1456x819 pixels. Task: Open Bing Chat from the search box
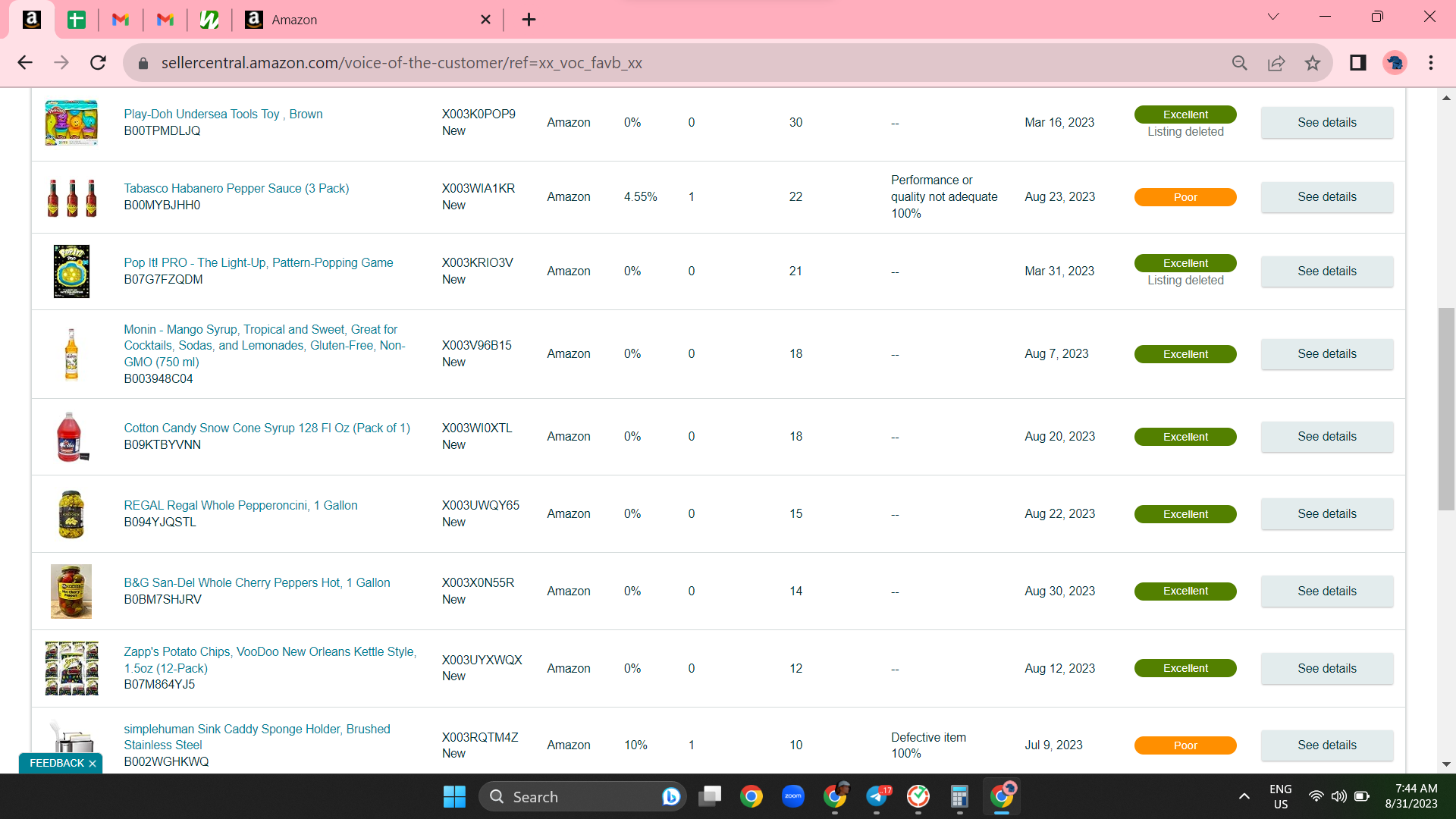[670, 796]
